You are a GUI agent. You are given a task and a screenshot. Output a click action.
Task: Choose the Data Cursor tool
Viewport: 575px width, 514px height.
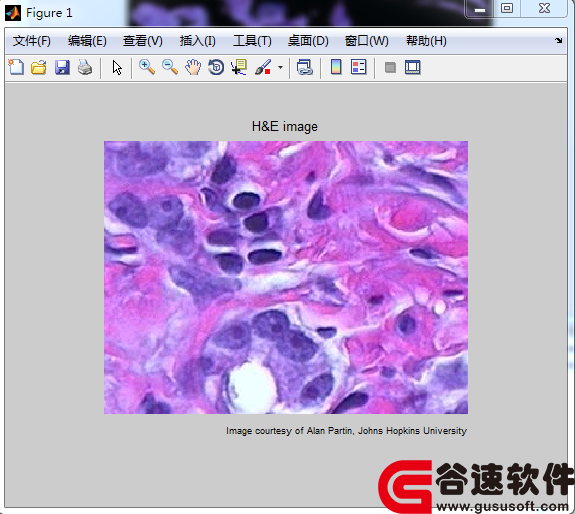click(239, 67)
